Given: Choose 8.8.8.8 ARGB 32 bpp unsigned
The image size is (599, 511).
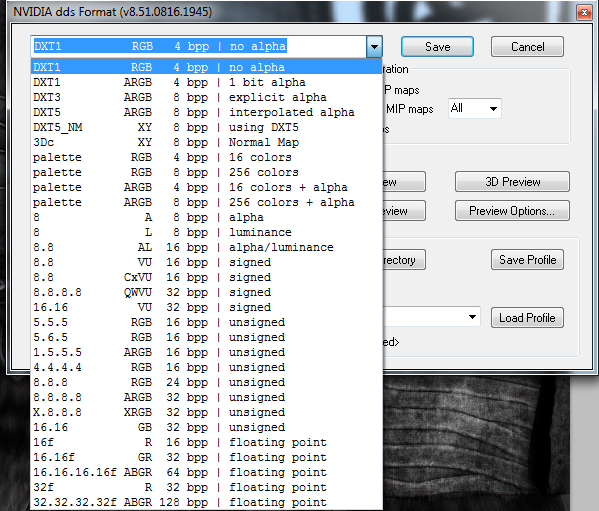Looking at the screenshot, I should click(206, 397).
